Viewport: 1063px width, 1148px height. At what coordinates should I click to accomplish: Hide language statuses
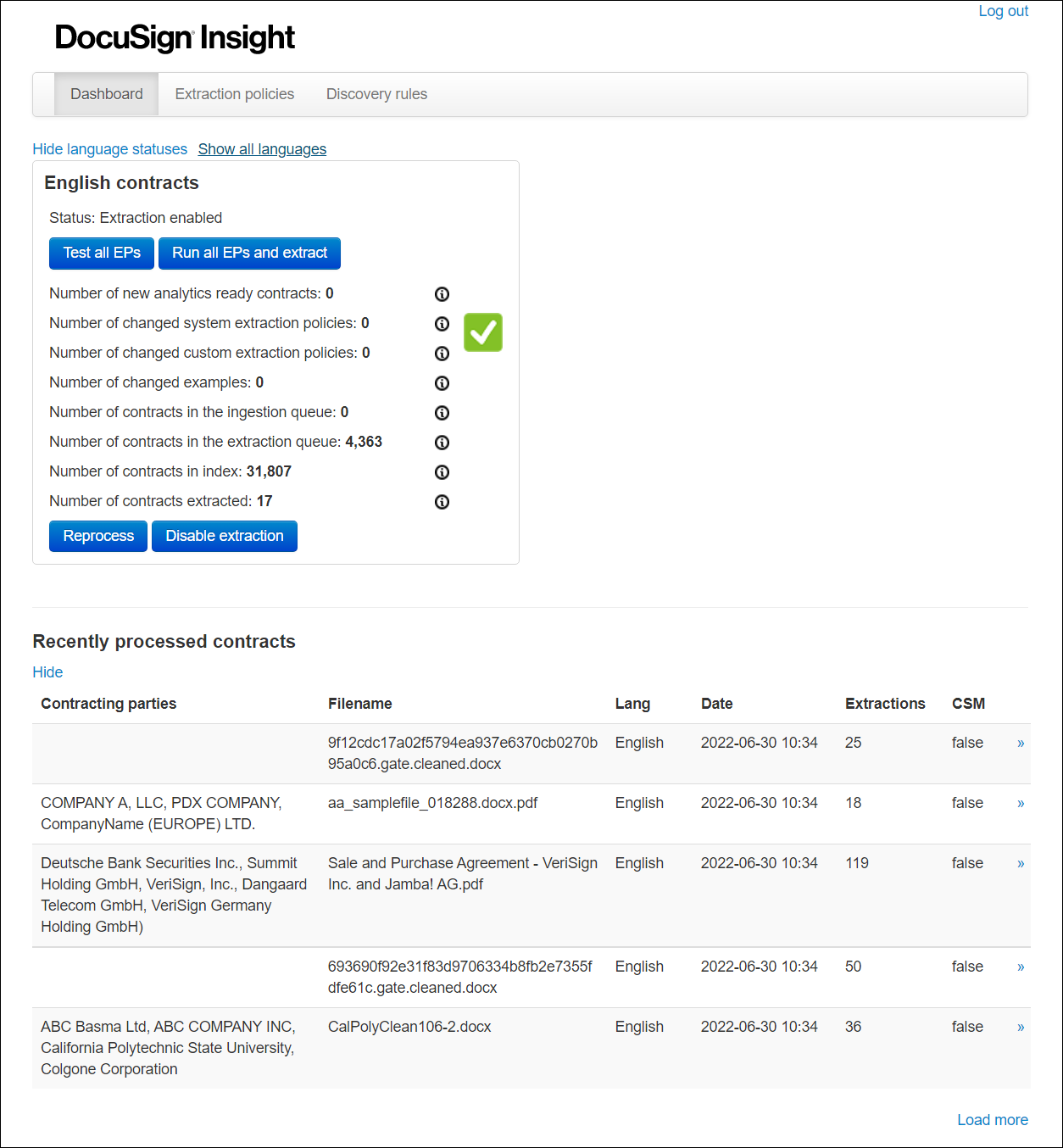(x=109, y=149)
